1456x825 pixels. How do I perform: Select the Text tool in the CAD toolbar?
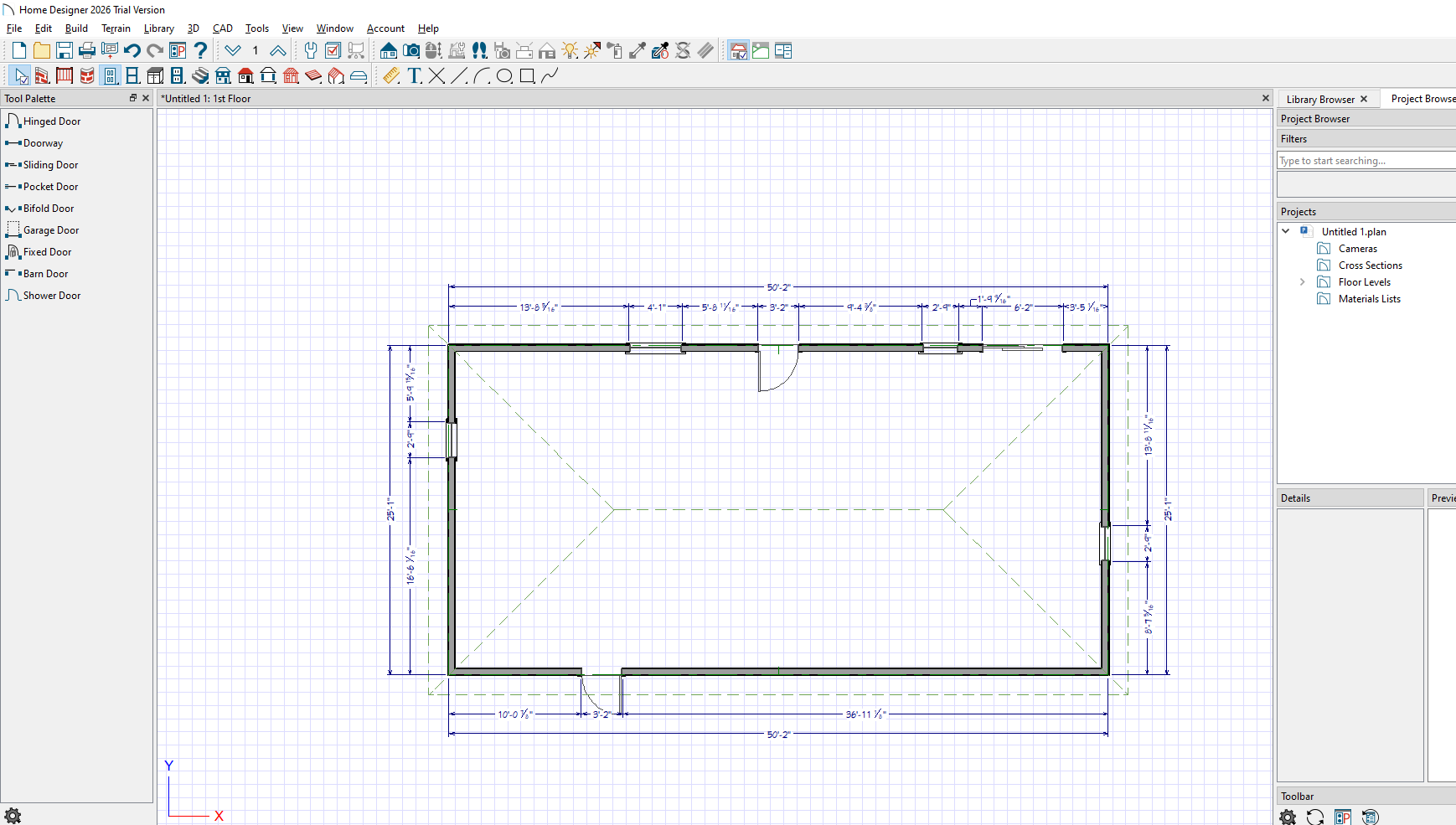(x=415, y=76)
